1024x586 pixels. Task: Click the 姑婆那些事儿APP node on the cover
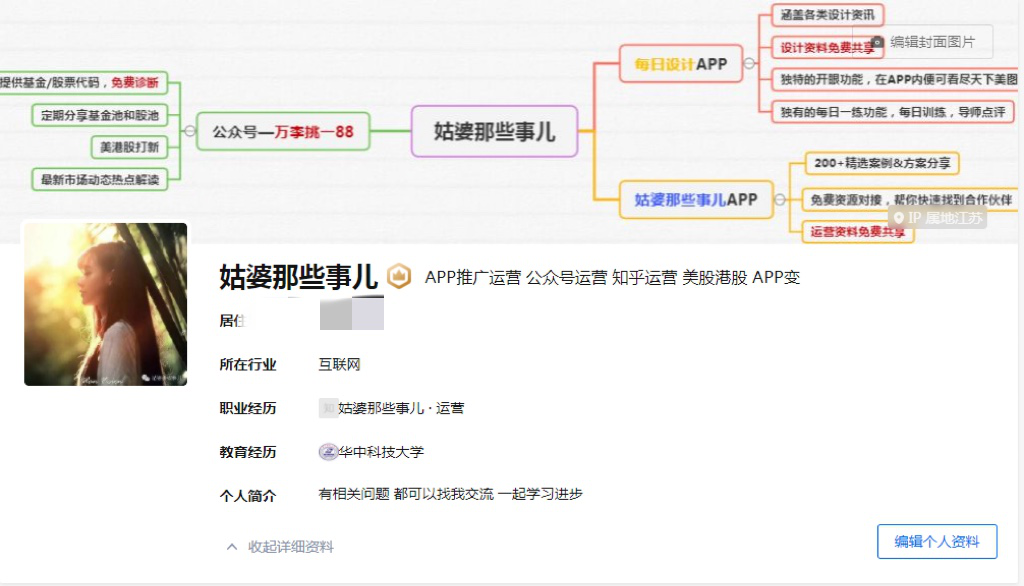click(x=697, y=200)
